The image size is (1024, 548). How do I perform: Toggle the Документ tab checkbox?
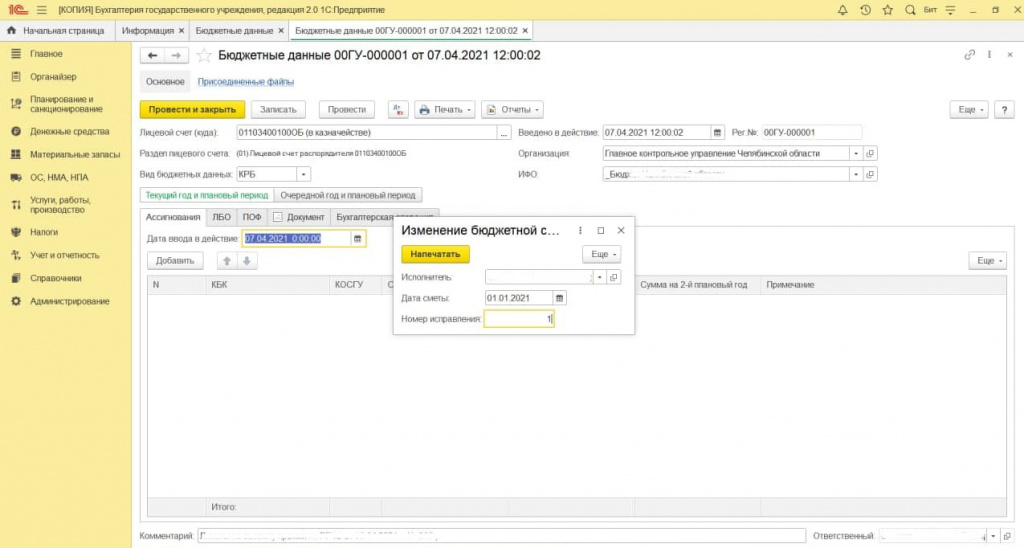pos(278,217)
